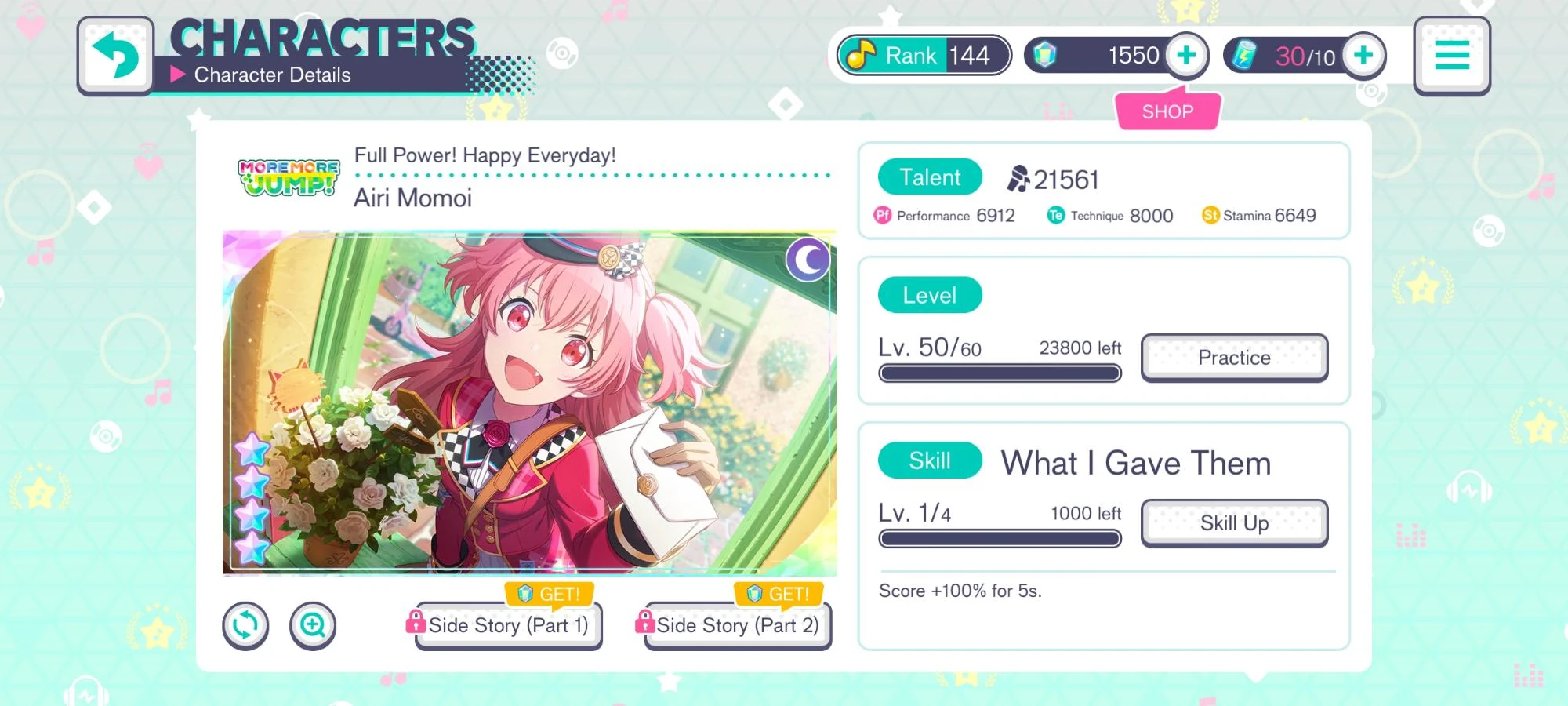Tap the moon attribute icon on card

point(808,260)
